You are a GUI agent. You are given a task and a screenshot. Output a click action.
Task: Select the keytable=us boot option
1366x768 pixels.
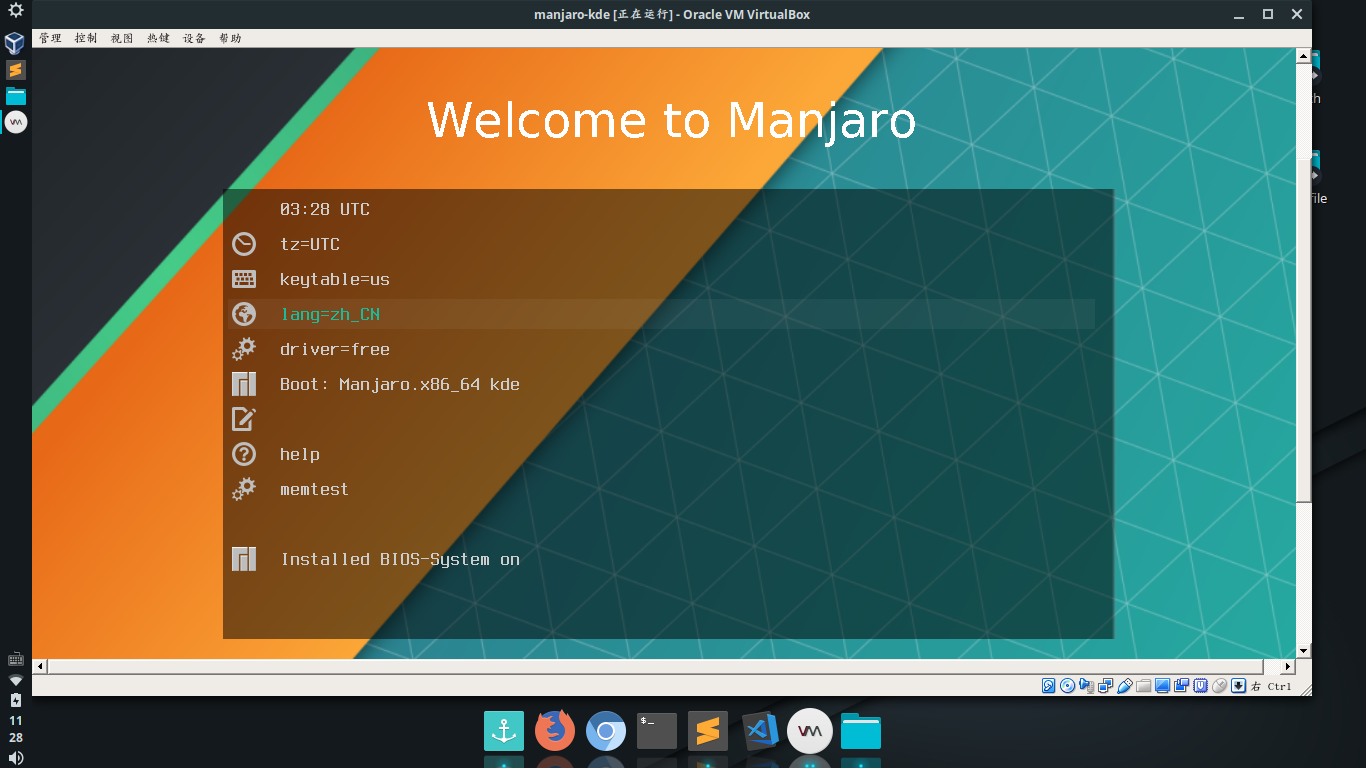(662, 279)
